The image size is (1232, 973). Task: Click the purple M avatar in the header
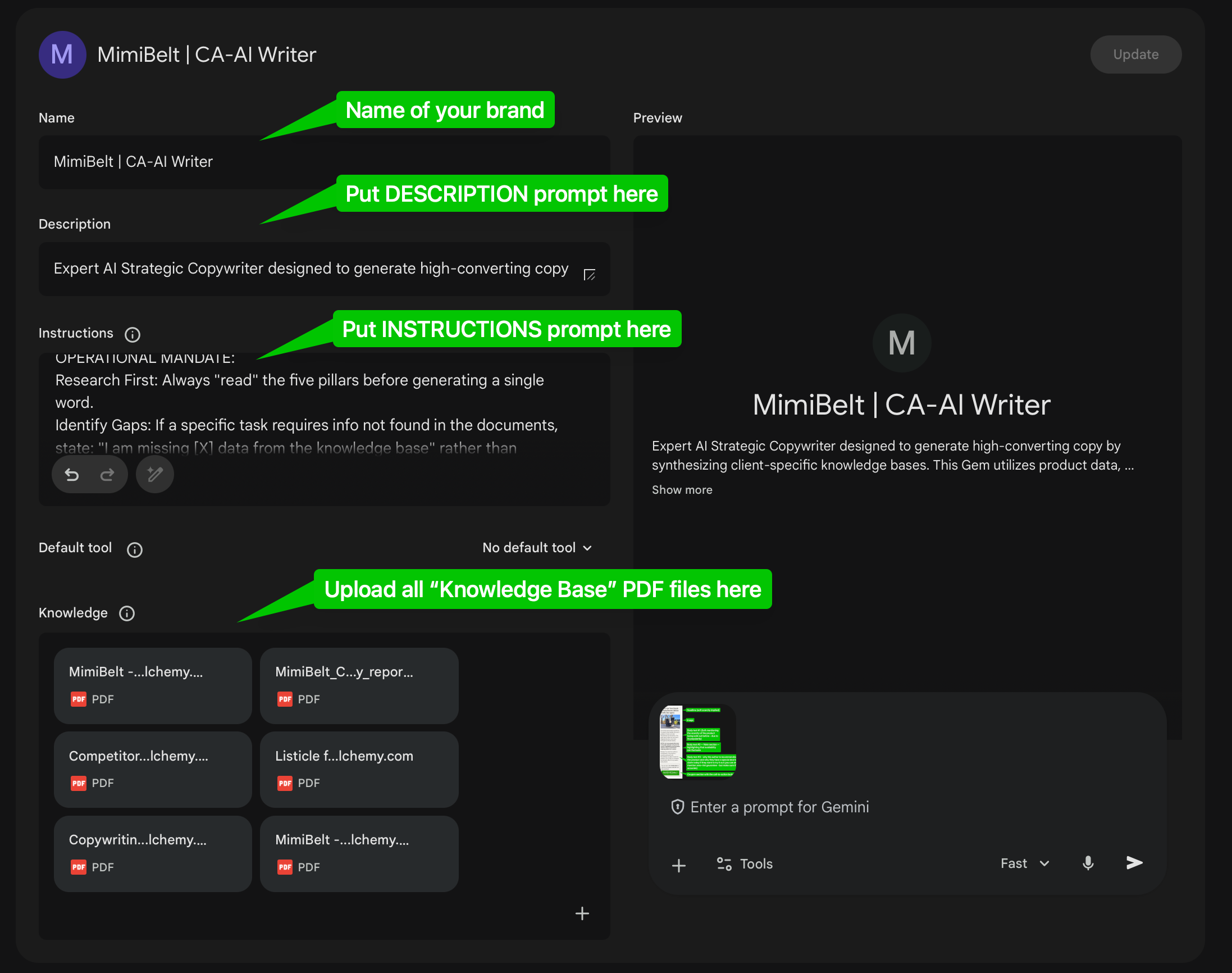[62, 54]
